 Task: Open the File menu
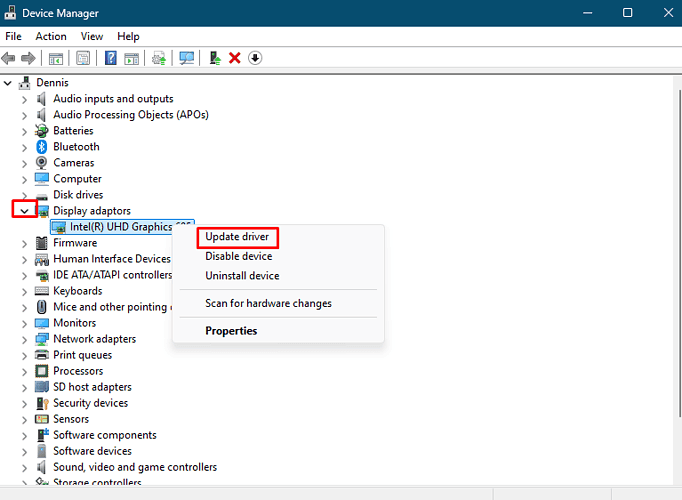(13, 37)
